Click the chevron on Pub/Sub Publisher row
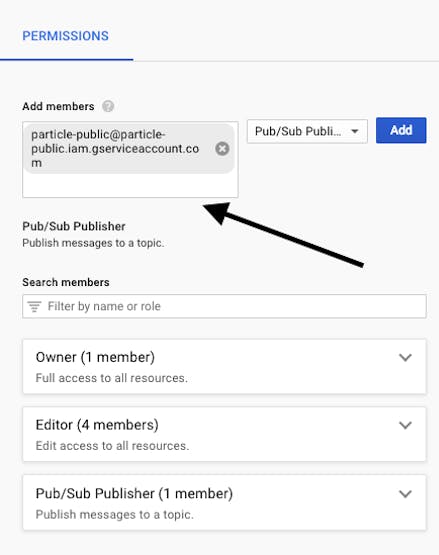Viewport: 439px width, 555px height. tap(405, 494)
